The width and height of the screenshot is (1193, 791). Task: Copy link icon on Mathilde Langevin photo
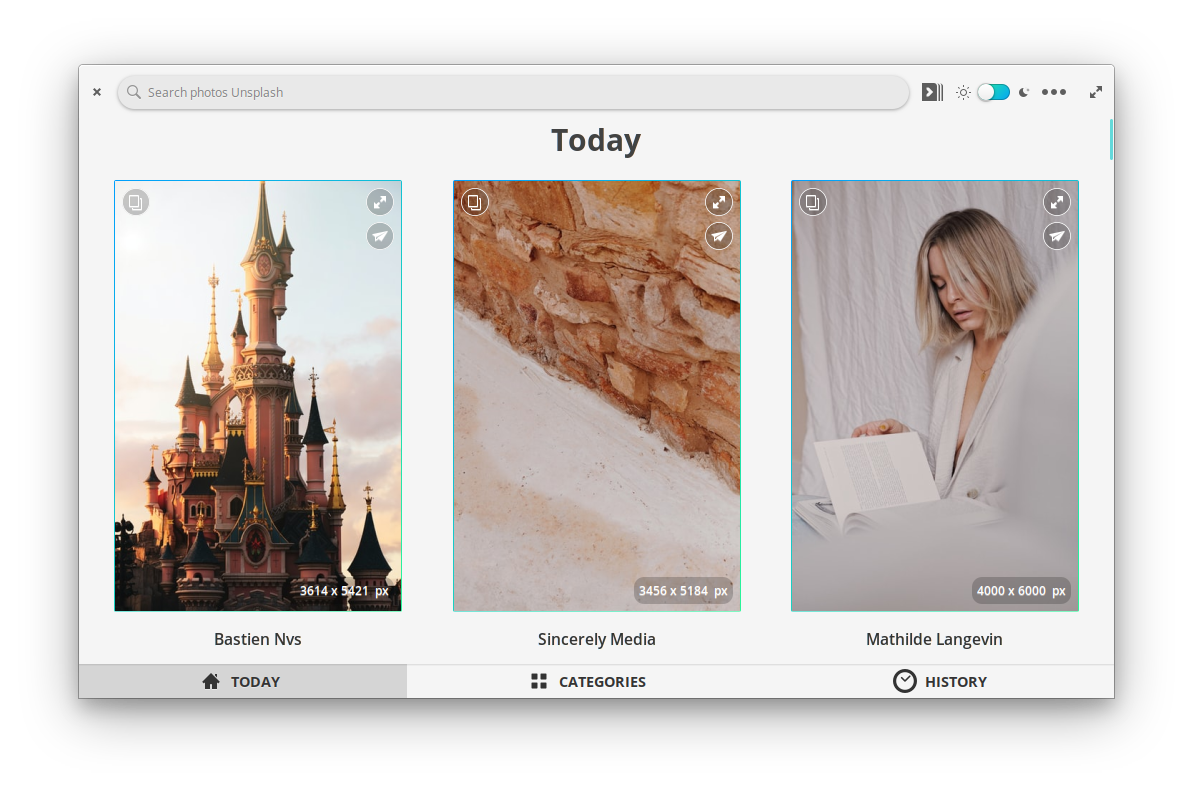(x=813, y=202)
